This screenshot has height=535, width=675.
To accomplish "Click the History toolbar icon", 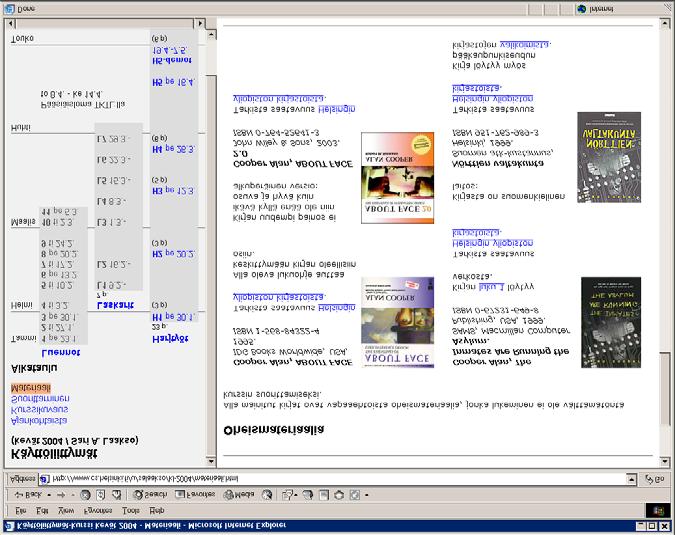I will coord(267,495).
